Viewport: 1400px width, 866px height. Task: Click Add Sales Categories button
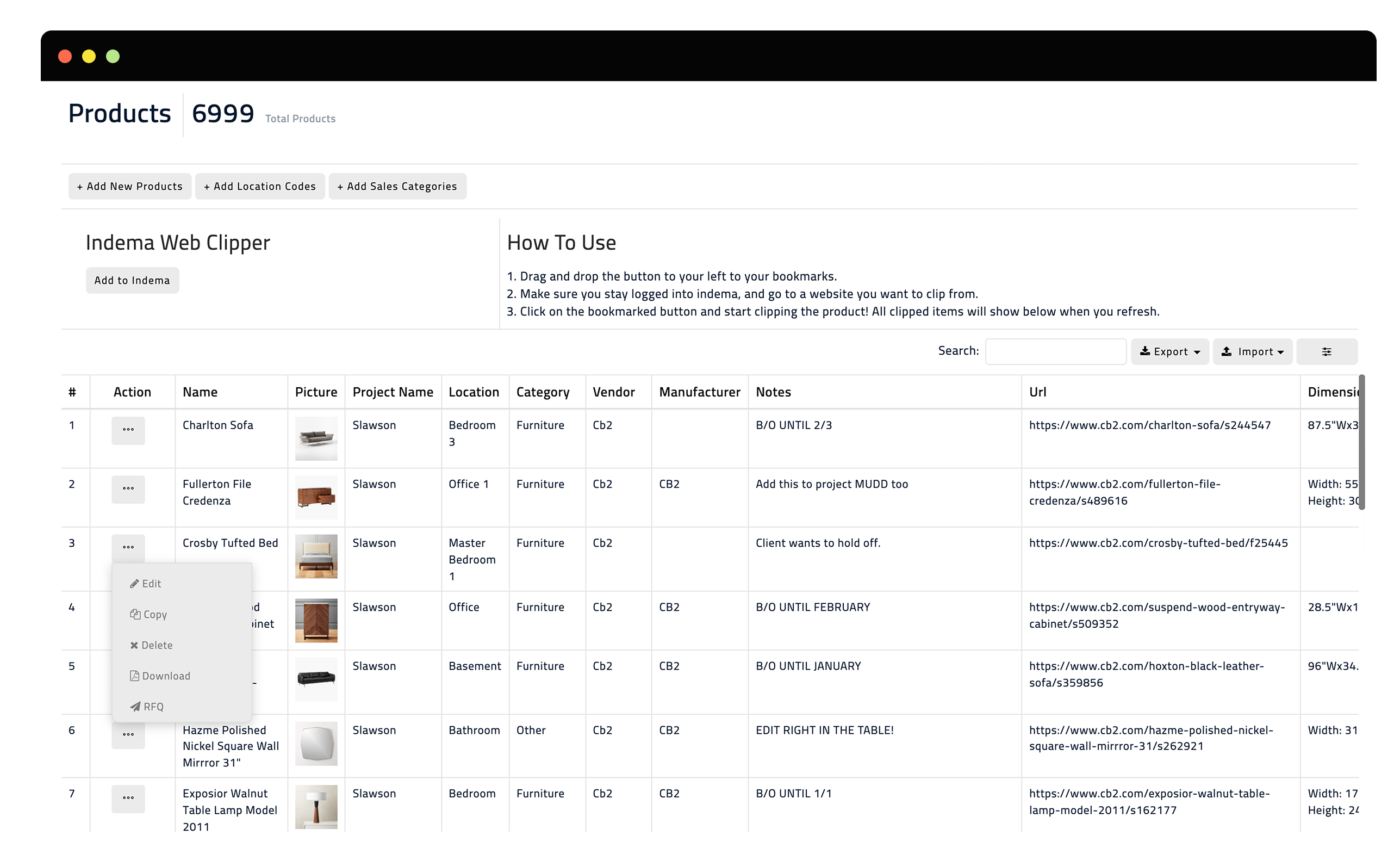coord(397,187)
